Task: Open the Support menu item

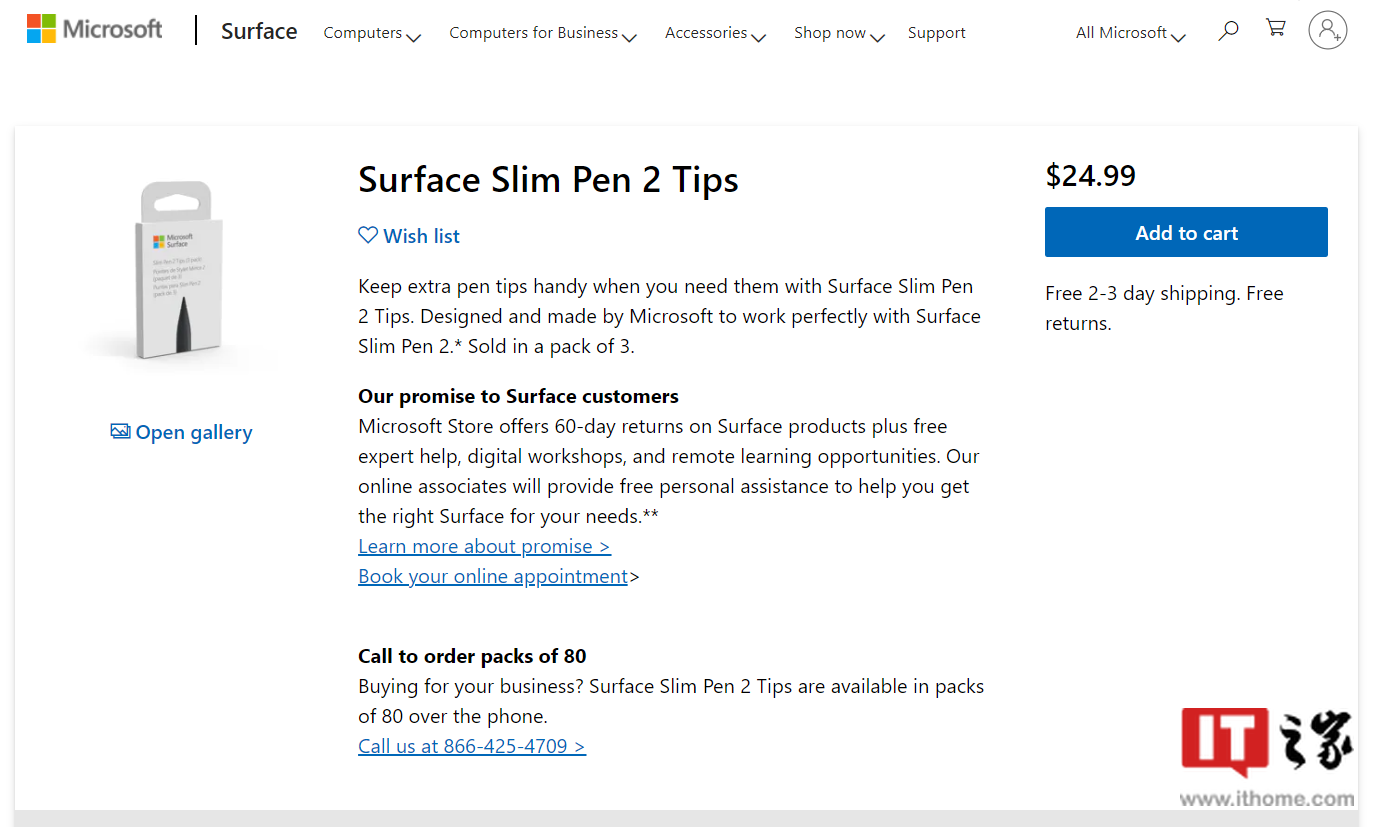Action: coord(937,33)
